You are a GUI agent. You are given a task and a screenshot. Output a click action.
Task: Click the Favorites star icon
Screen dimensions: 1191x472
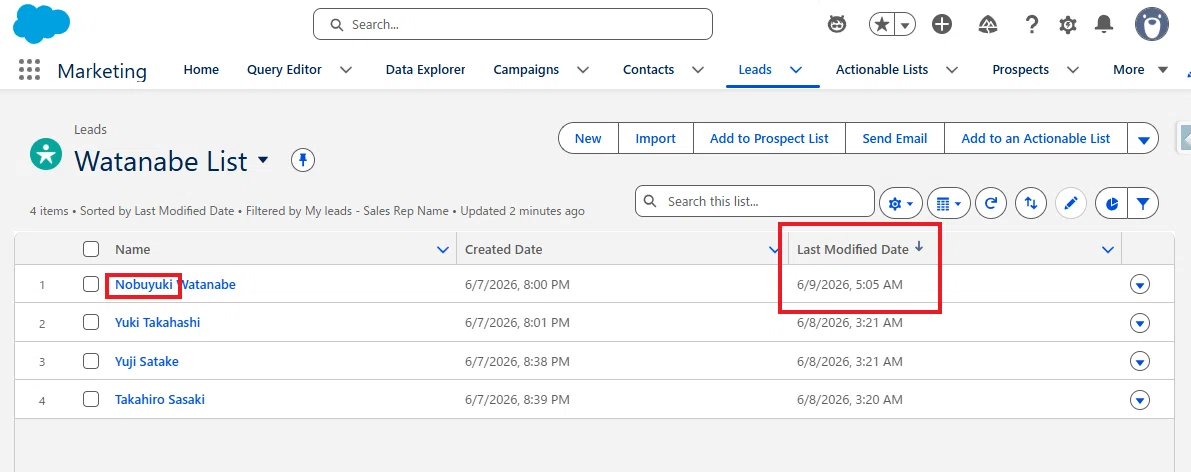[x=882, y=24]
